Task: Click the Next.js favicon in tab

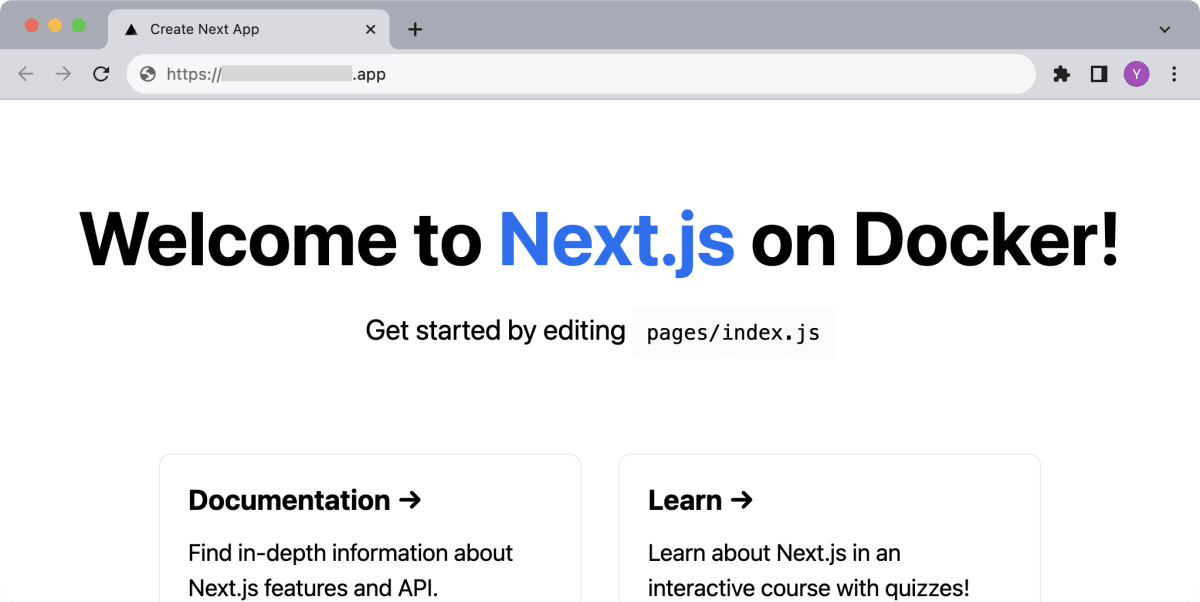Action: click(131, 29)
